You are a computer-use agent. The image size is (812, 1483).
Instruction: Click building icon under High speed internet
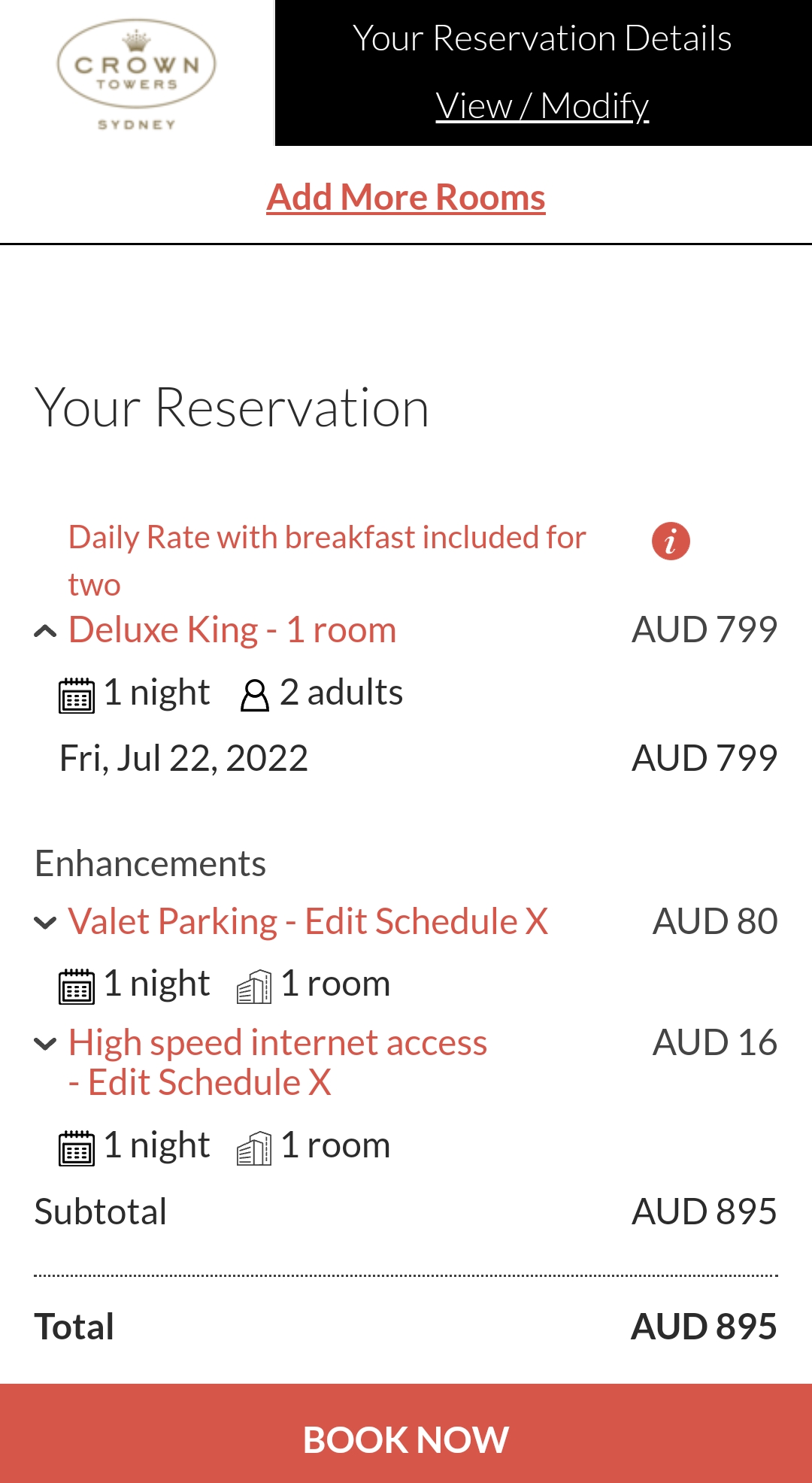coord(254,1148)
